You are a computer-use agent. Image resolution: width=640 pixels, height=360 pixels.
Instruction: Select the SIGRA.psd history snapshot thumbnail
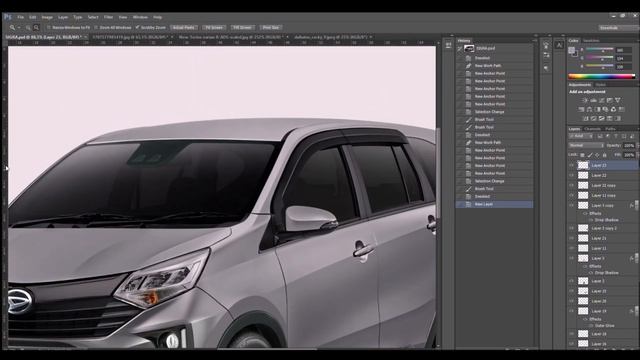(x=469, y=49)
